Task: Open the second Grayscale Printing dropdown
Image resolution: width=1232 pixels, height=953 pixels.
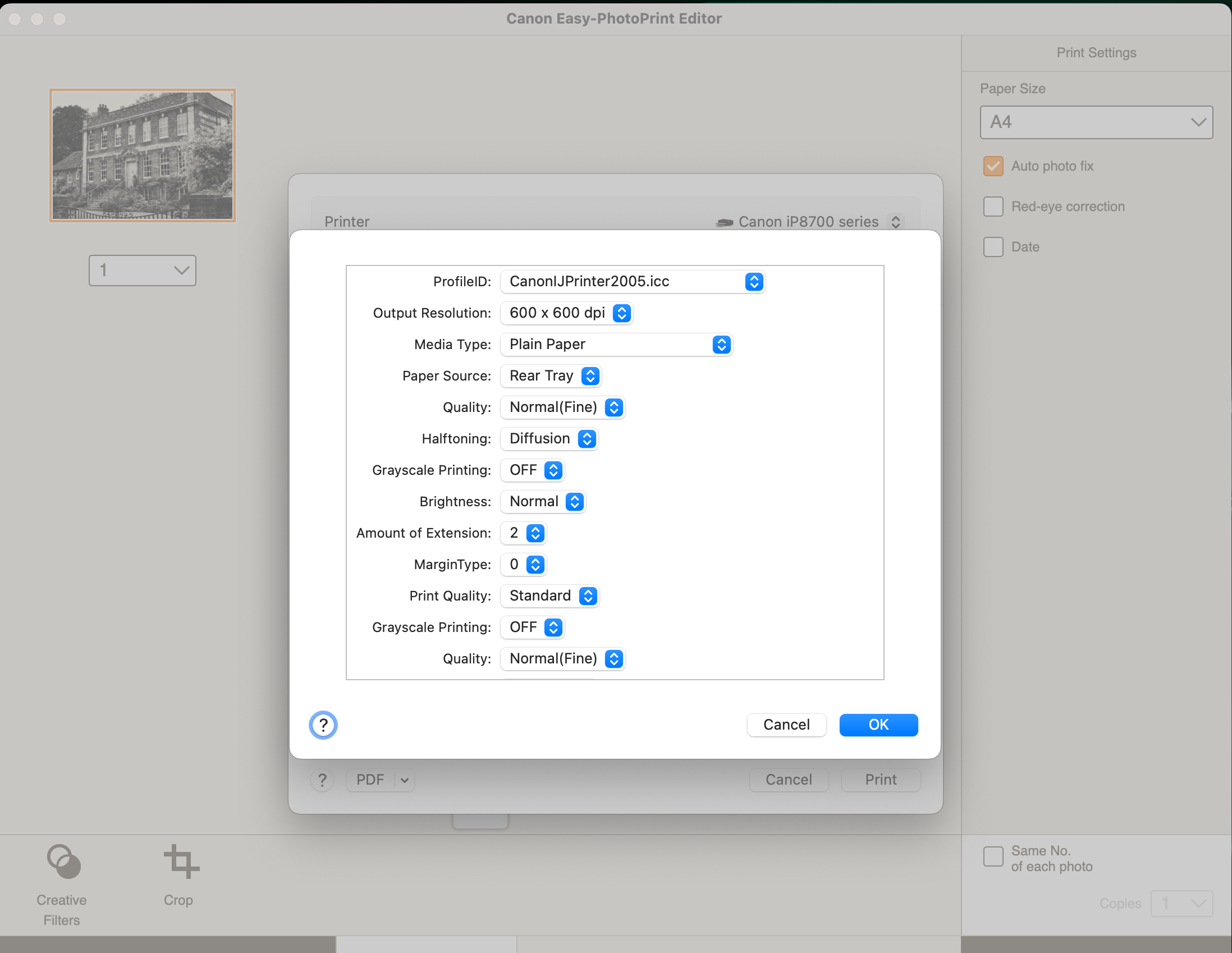Action: pyautogui.click(x=533, y=627)
